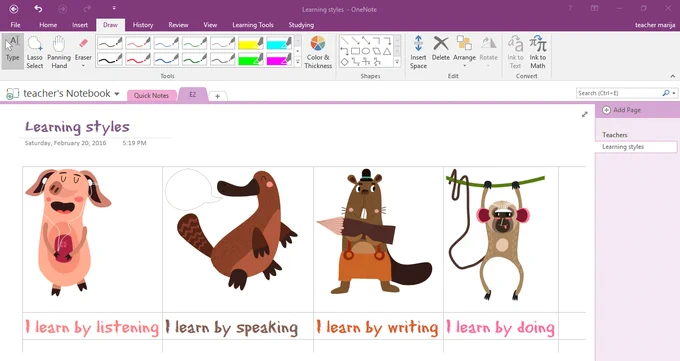Open the Teachers page
Viewport: 680px width, 361px height.
[x=615, y=135]
